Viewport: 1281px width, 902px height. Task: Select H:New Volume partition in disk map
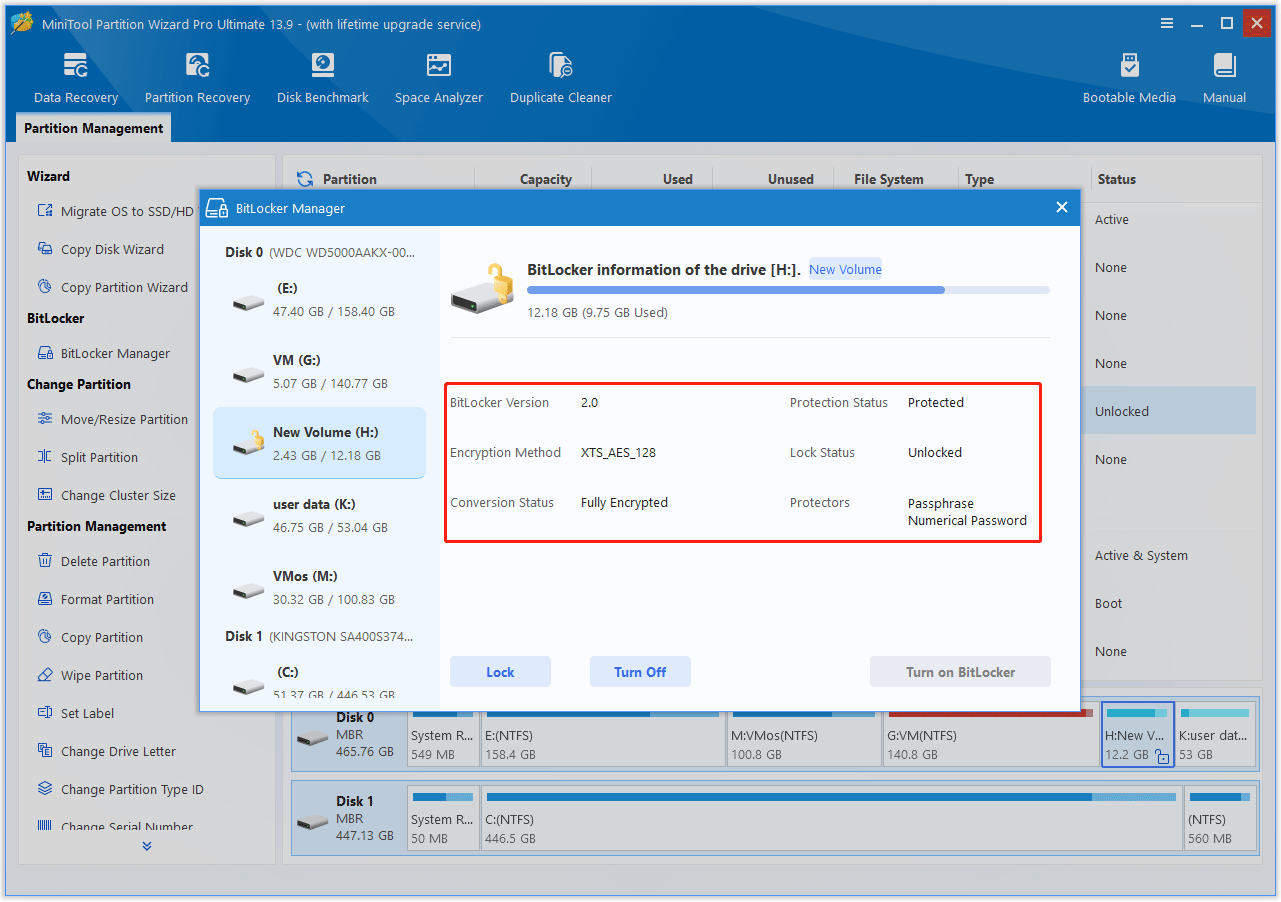click(x=1138, y=734)
